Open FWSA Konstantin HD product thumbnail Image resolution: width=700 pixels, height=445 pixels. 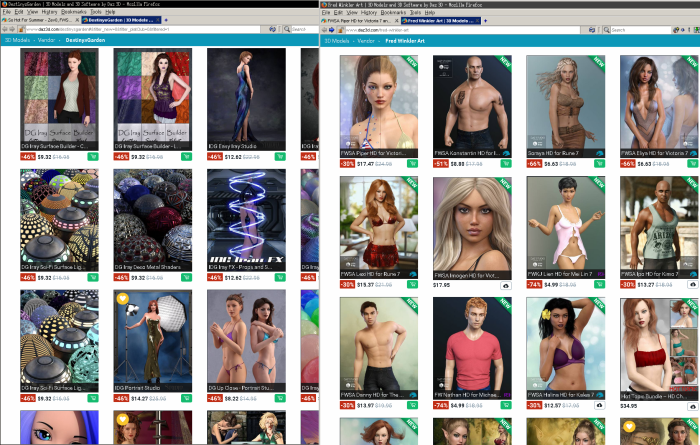[472, 106]
